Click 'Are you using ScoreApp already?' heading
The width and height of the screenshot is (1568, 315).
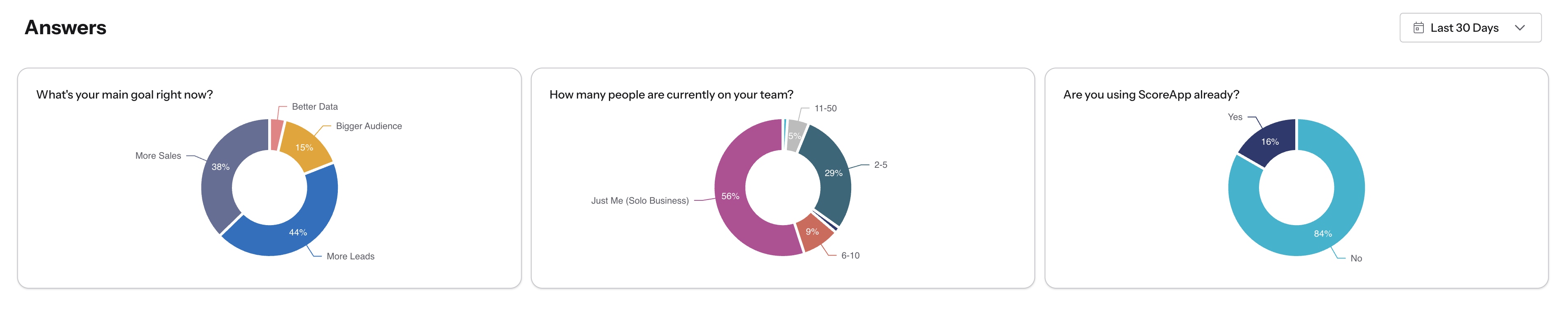pos(1150,94)
